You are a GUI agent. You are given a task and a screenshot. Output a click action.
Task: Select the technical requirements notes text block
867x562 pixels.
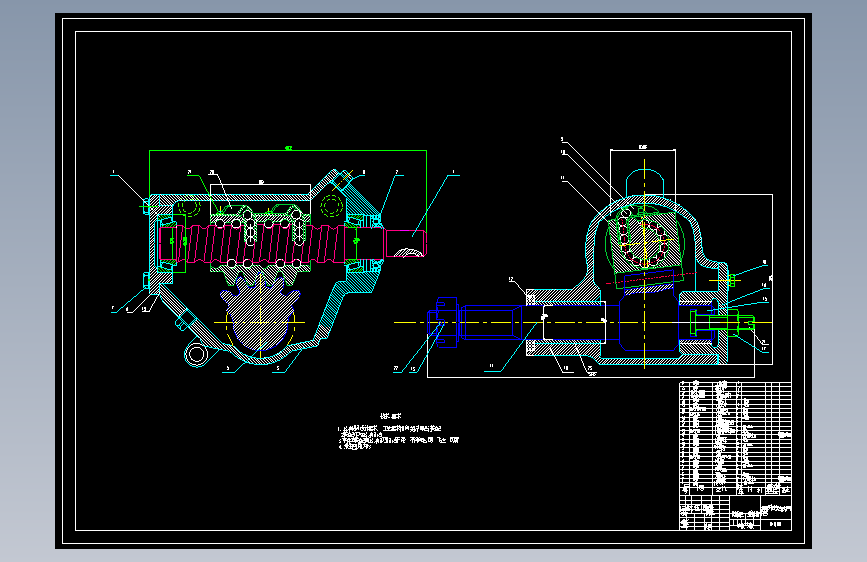(398, 432)
